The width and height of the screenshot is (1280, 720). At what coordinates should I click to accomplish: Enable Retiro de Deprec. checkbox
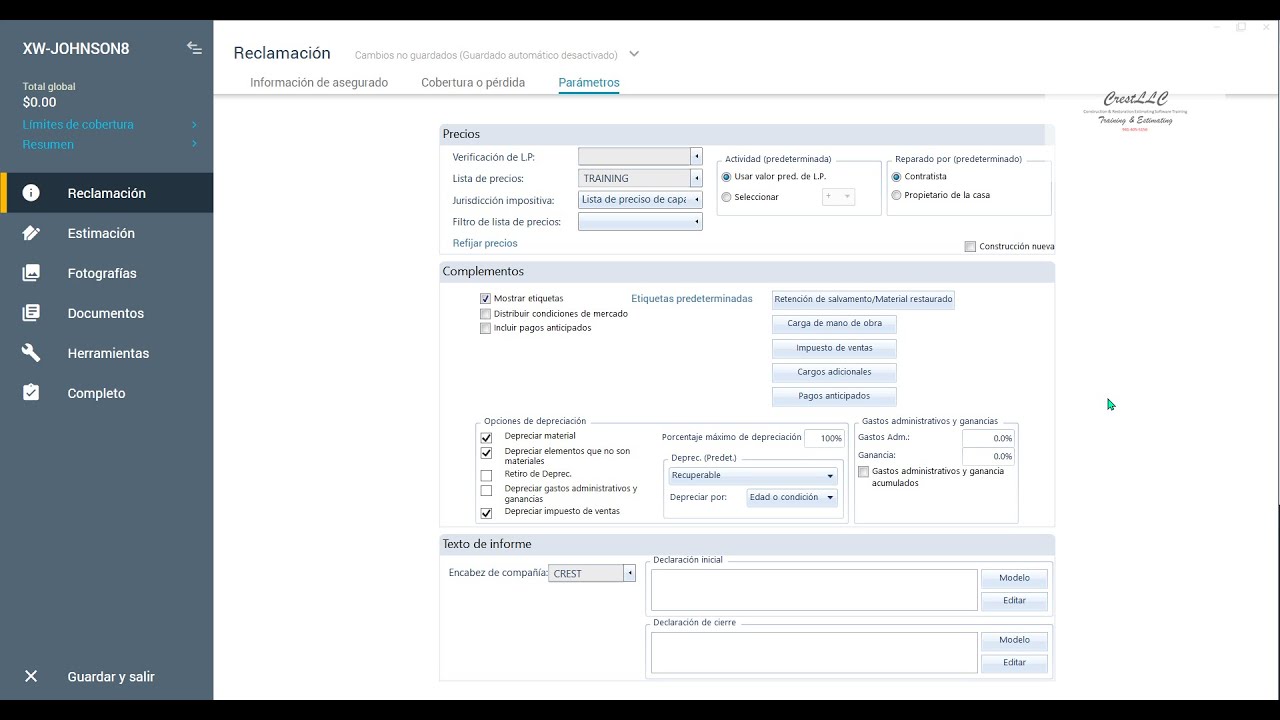[486, 475]
